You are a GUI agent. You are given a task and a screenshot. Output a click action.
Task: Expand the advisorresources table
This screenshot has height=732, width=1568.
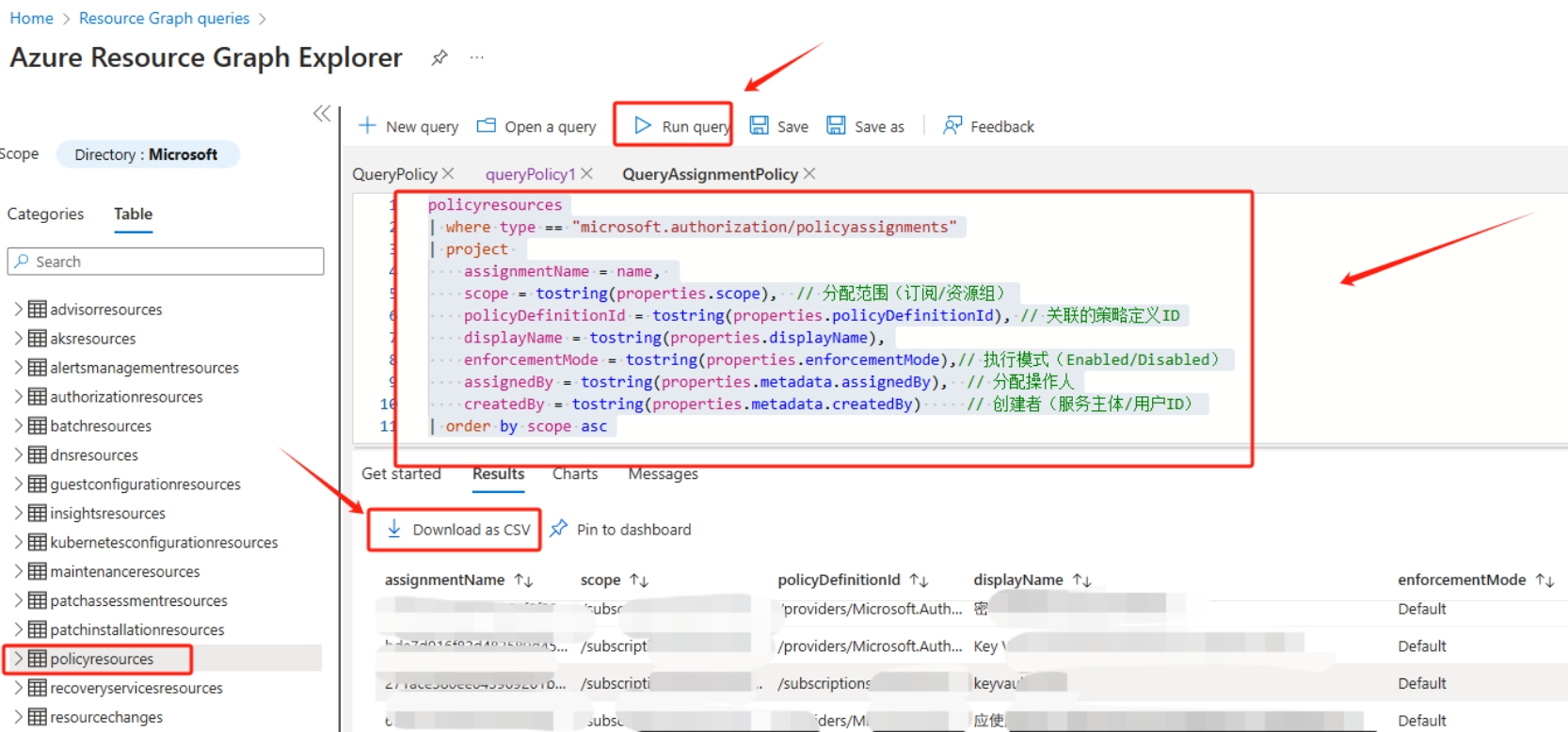(x=18, y=309)
